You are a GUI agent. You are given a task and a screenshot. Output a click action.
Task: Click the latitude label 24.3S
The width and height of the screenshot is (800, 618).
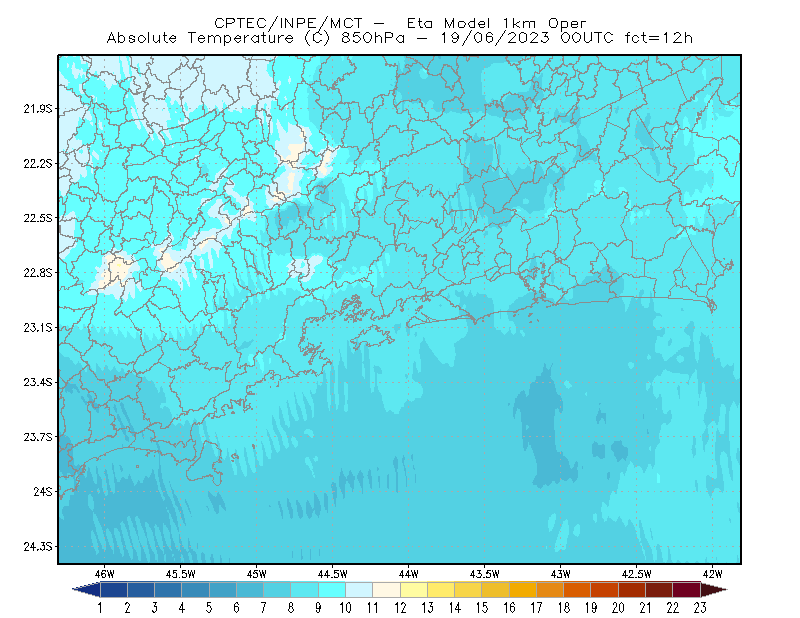click(x=38, y=547)
